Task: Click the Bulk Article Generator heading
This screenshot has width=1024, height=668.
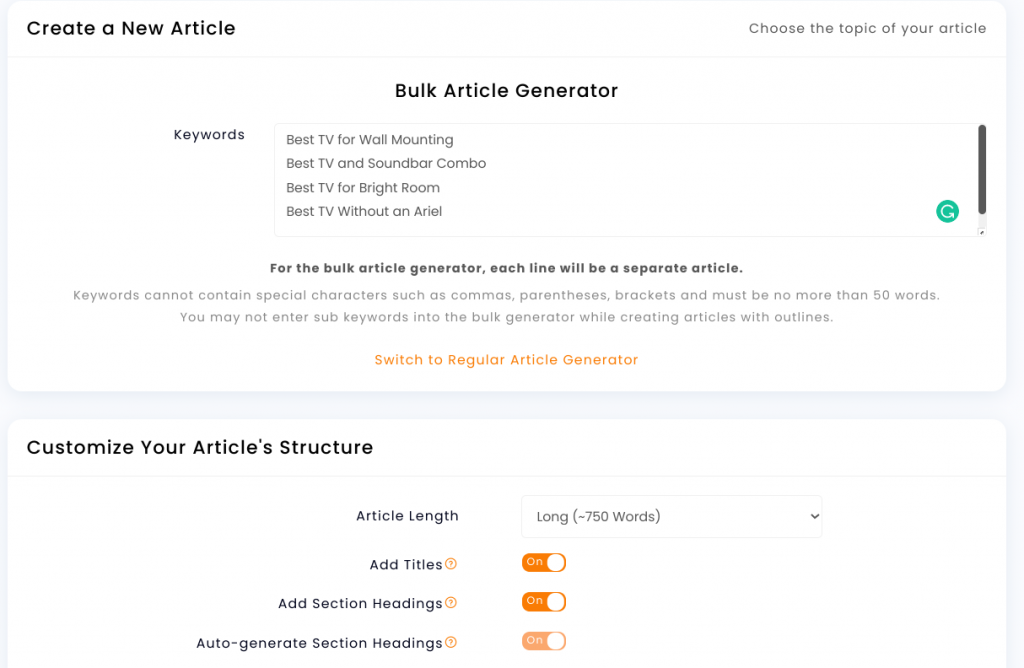Action: coord(506,91)
